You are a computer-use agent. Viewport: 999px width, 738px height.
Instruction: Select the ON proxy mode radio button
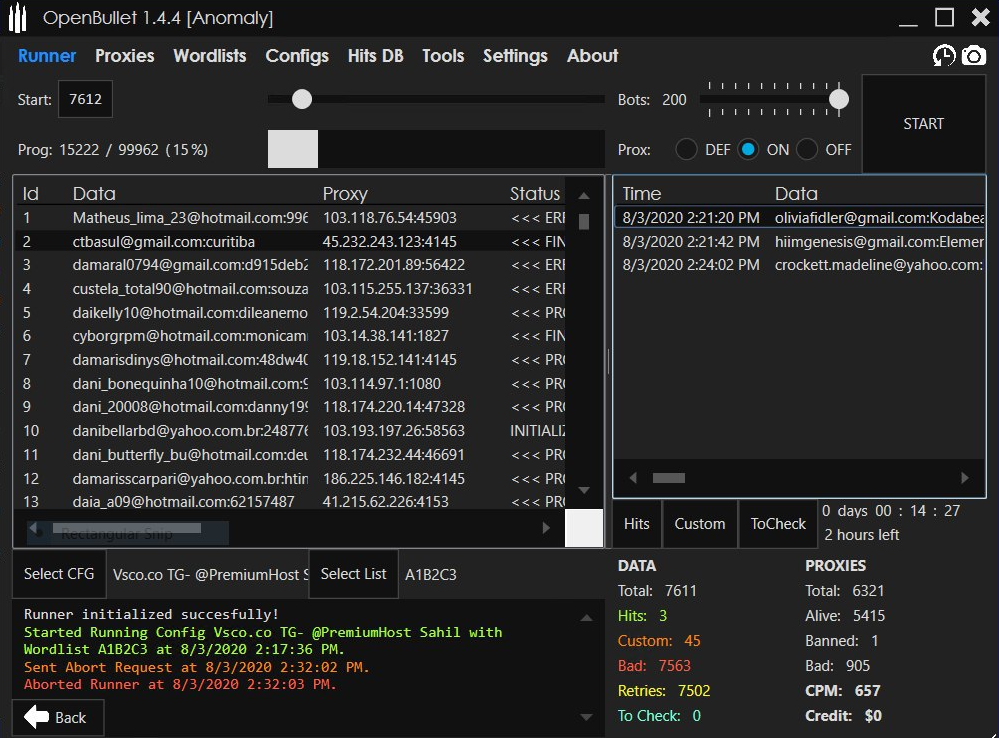(x=748, y=150)
